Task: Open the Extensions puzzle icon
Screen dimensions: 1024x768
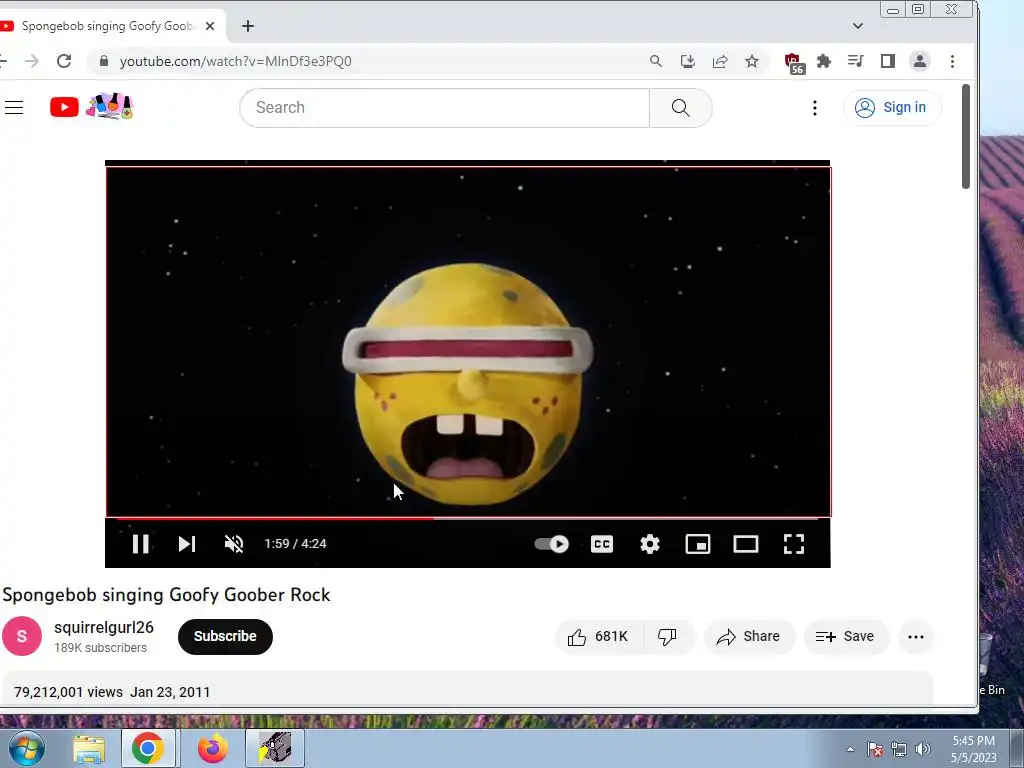Action: [x=824, y=61]
